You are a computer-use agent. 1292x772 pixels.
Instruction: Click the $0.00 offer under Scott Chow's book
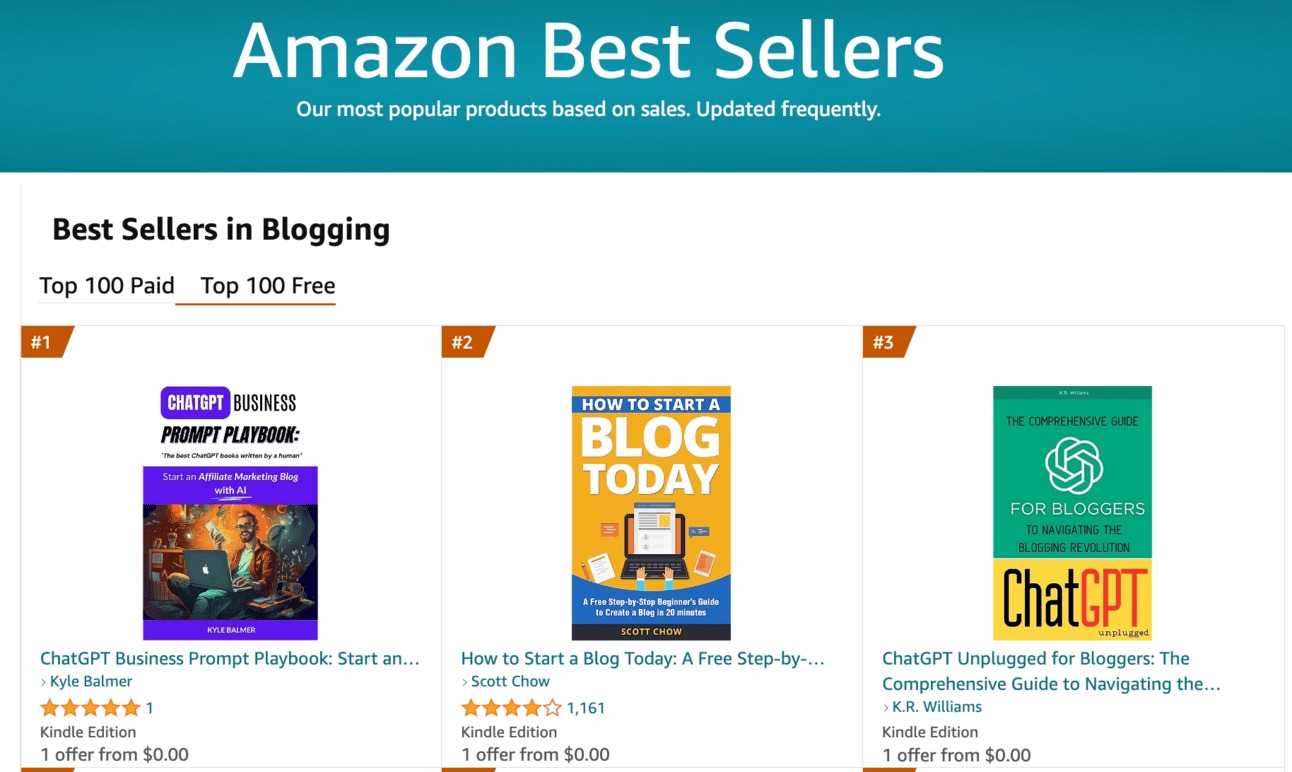click(535, 755)
